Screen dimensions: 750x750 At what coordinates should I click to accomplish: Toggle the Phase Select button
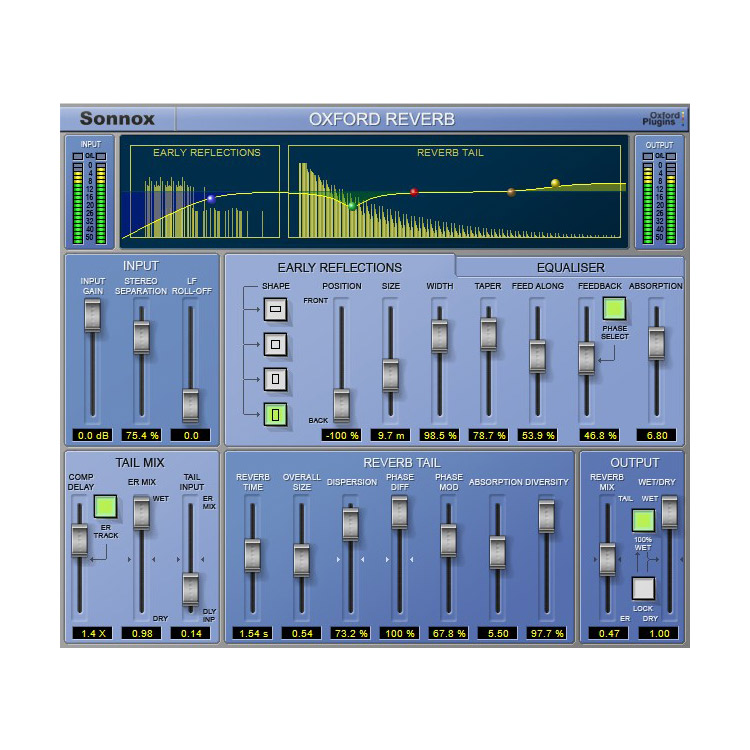(x=614, y=309)
